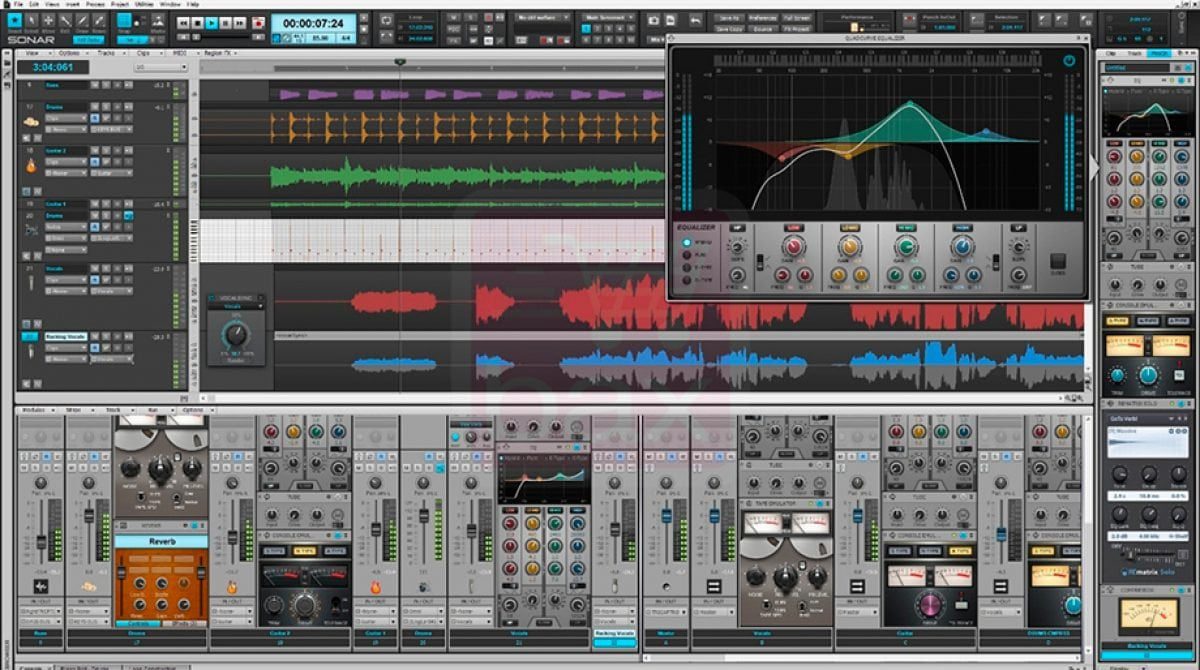Expand the track view View dropdown
1200x670 pixels.
click(36, 53)
